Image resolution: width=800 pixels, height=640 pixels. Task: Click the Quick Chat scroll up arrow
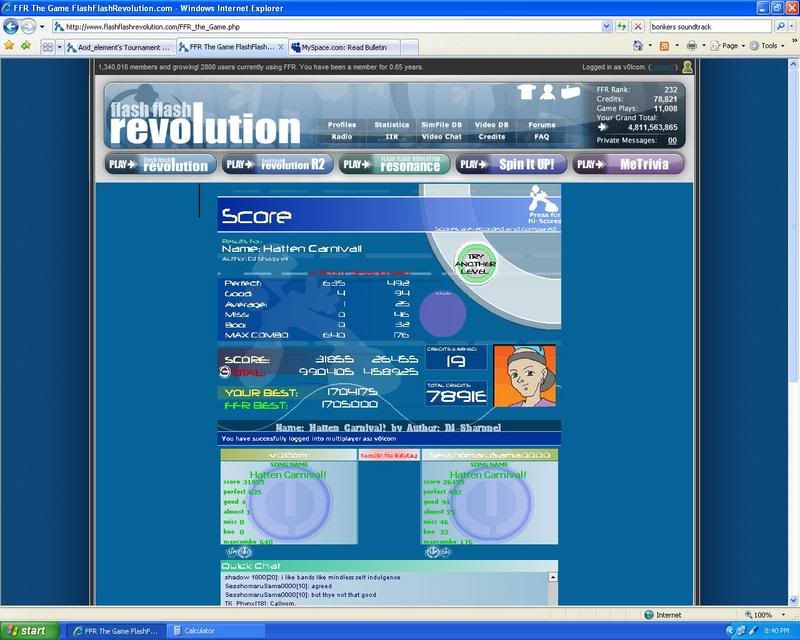[x=553, y=577]
